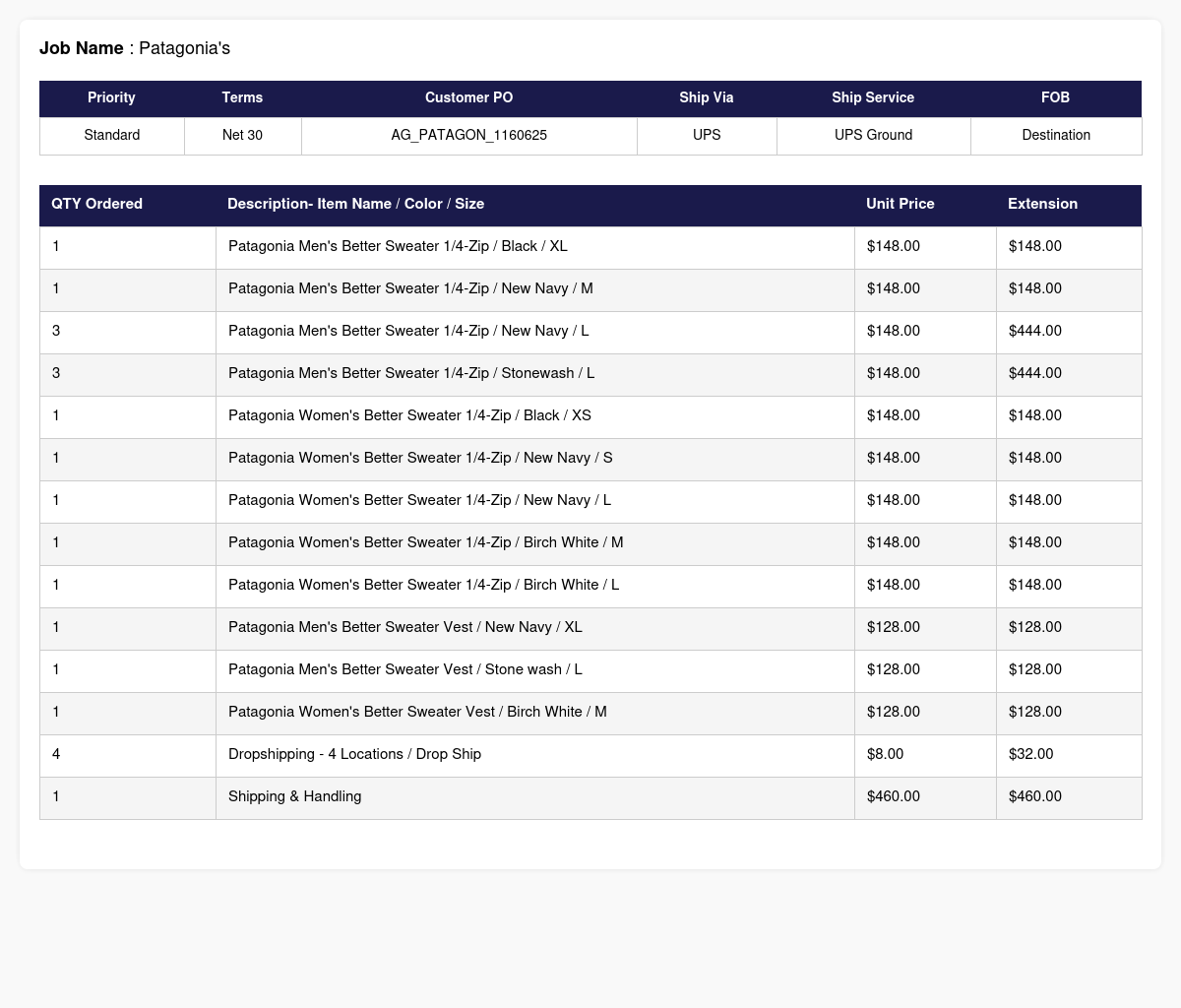
Task: Select Men's 1/4-Zip New Navy / L description
Action: pos(408,332)
